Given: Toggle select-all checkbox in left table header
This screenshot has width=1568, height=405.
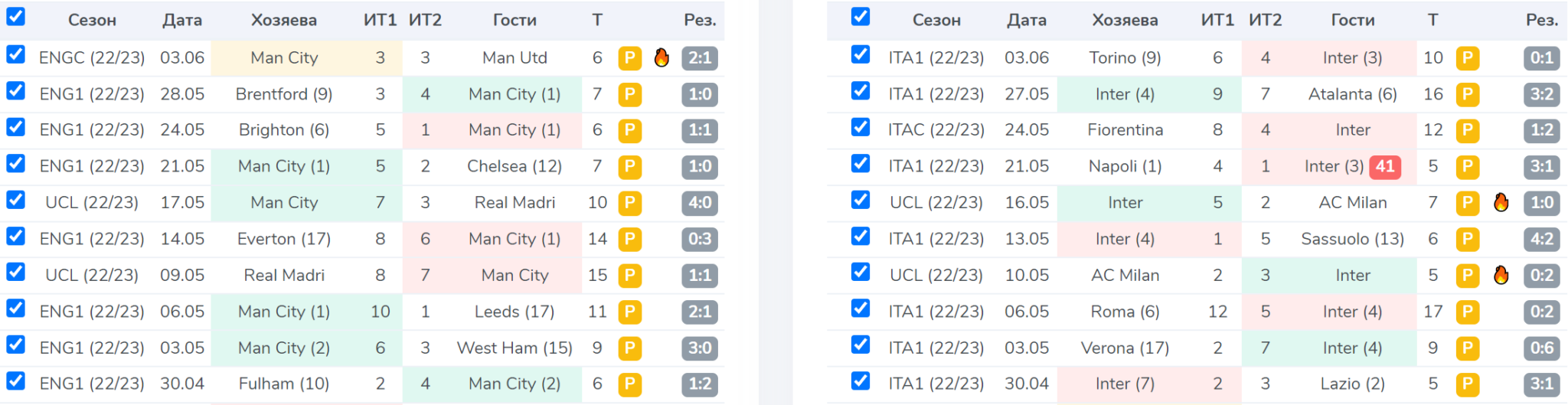Looking at the screenshot, I should (15, 17).
